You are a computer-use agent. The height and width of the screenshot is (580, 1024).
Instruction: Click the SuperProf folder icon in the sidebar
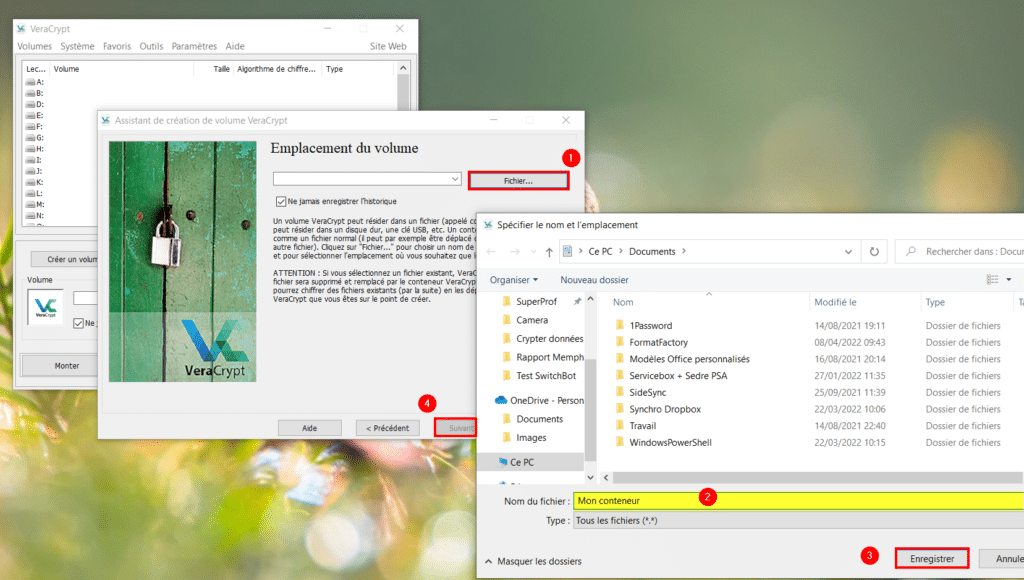pos(507,301)
